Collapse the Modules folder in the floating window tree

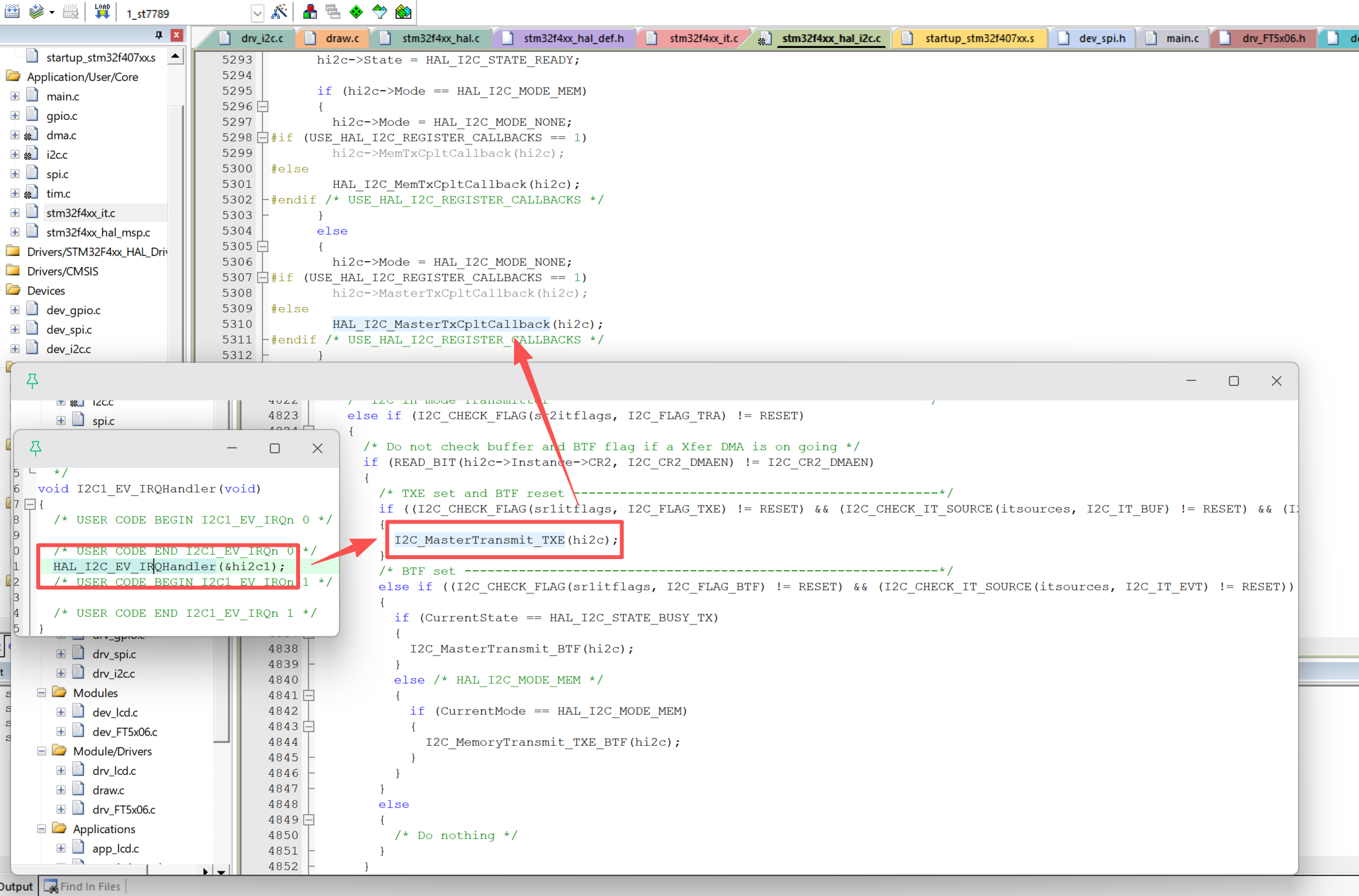click(41, 693)
